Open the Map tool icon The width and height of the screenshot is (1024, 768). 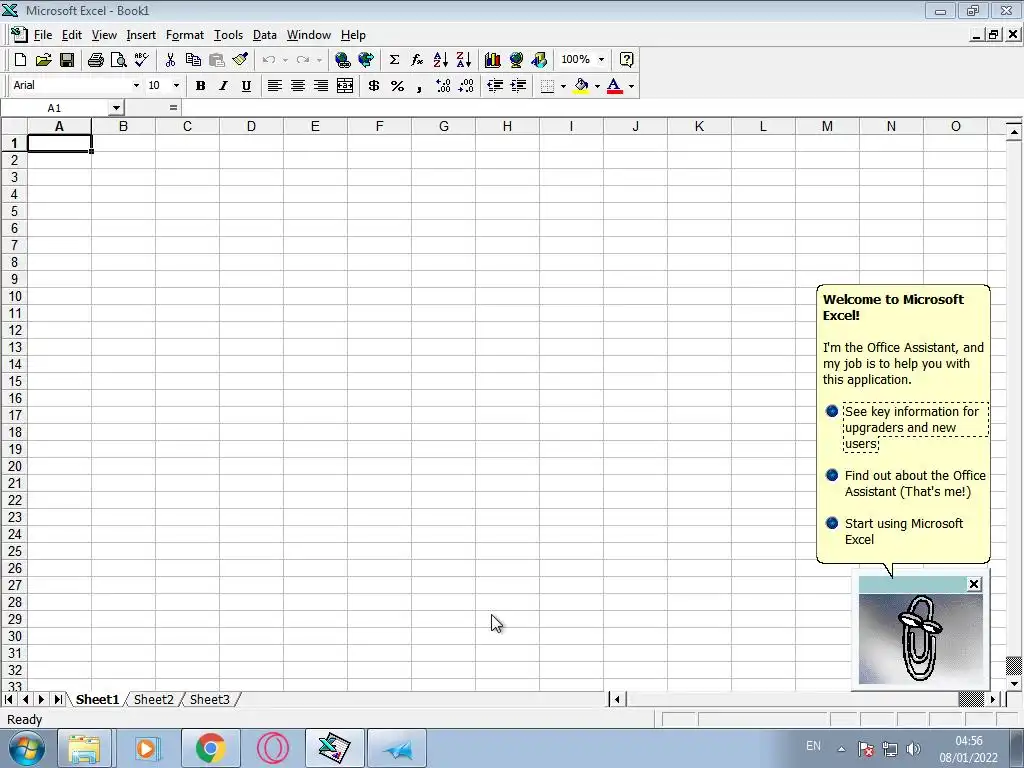[x=516, y=60]
